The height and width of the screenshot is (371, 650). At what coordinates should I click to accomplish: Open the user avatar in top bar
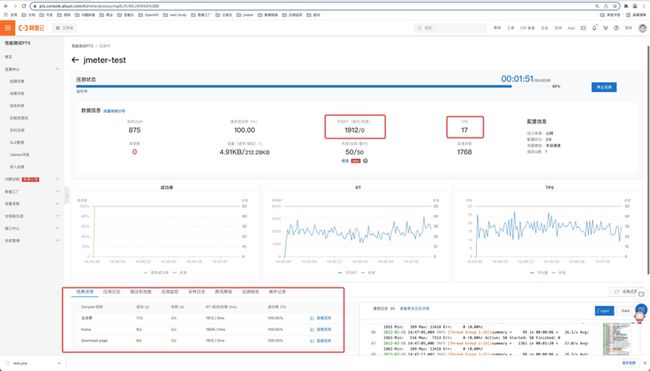click(x=643, y=28)
